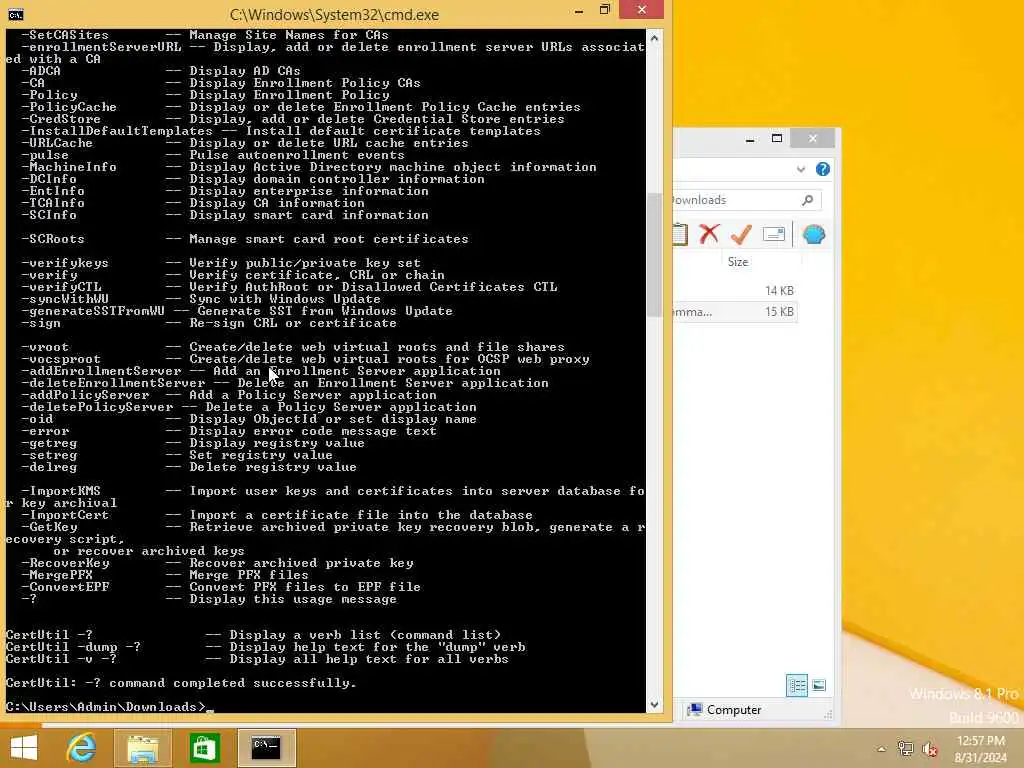This screenshot has height=768, width=1024.
Task: Open the Windows Start button
Action: 24,748
